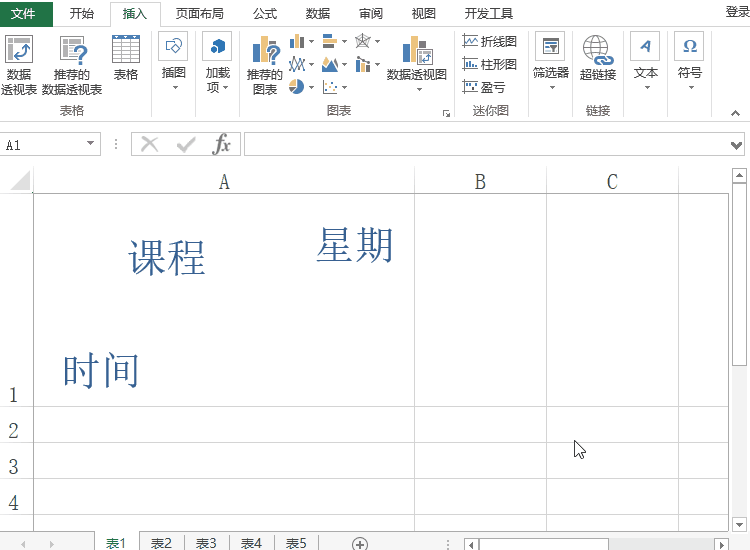This screenshot has width=750, height=550.
Task: Click the horizontal scrollbar right arrow
Action: [721, 545]
